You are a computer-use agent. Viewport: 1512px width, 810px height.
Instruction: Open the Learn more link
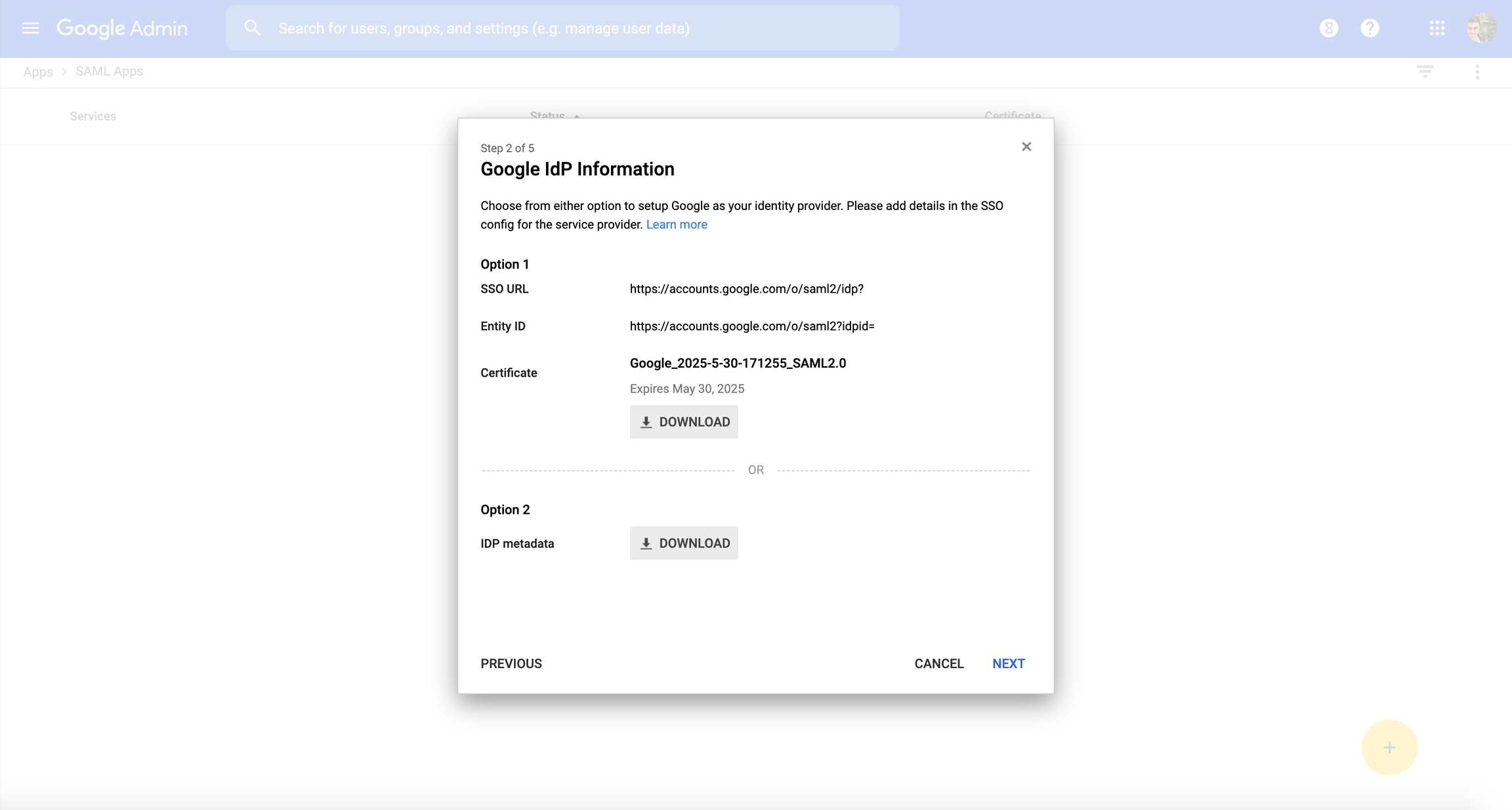(x=677, y=224)
